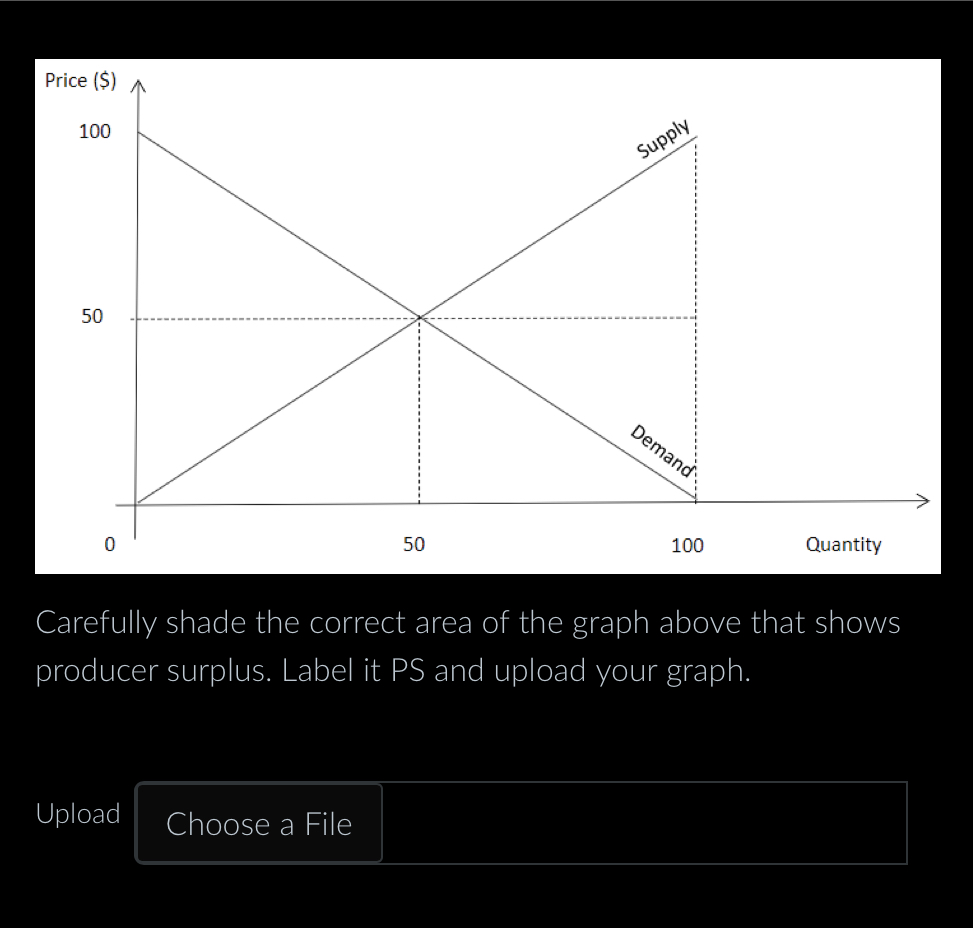Click the 50 quantity axis marking
Screen dimensions: 973x928
point(415,545)
